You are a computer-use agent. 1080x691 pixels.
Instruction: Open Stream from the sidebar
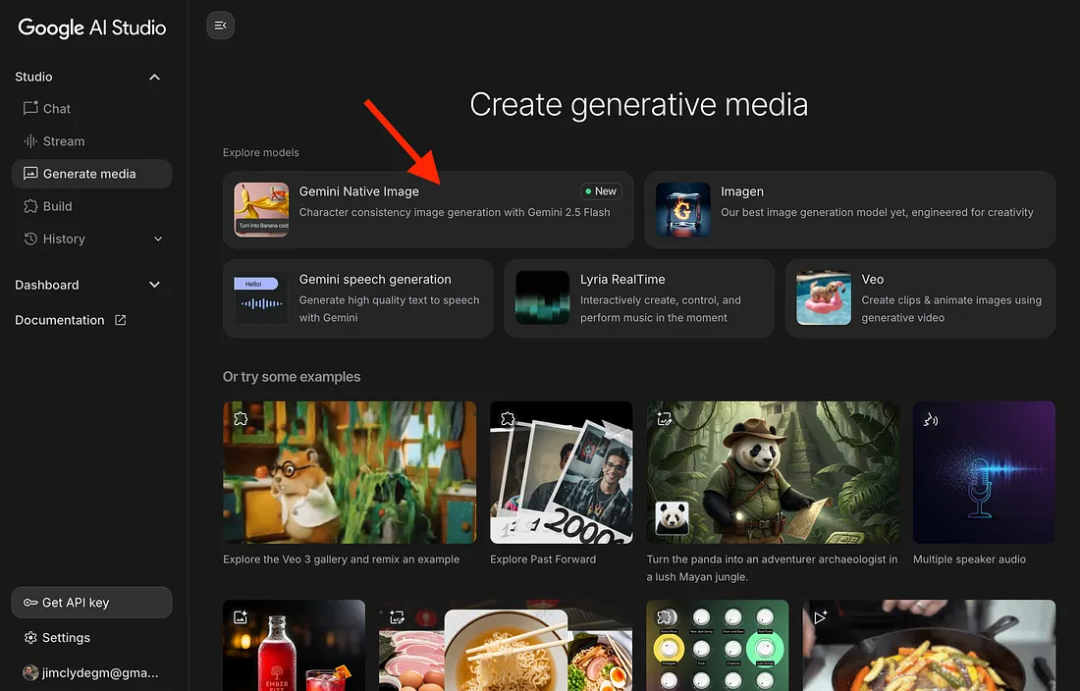click(x=64, y=140)
